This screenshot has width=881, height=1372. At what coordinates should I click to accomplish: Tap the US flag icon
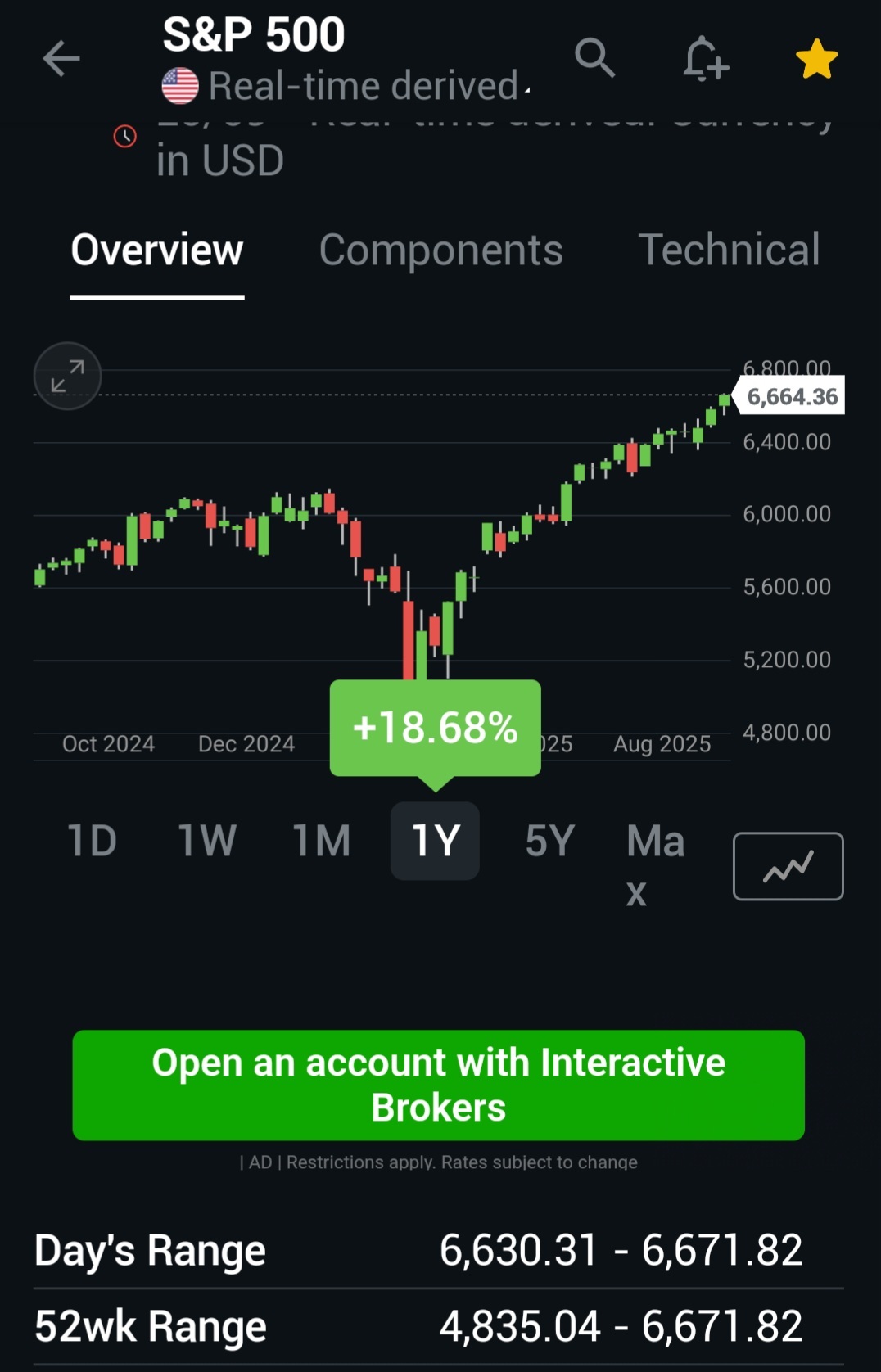pyautogui.click(x=180, y=86)
